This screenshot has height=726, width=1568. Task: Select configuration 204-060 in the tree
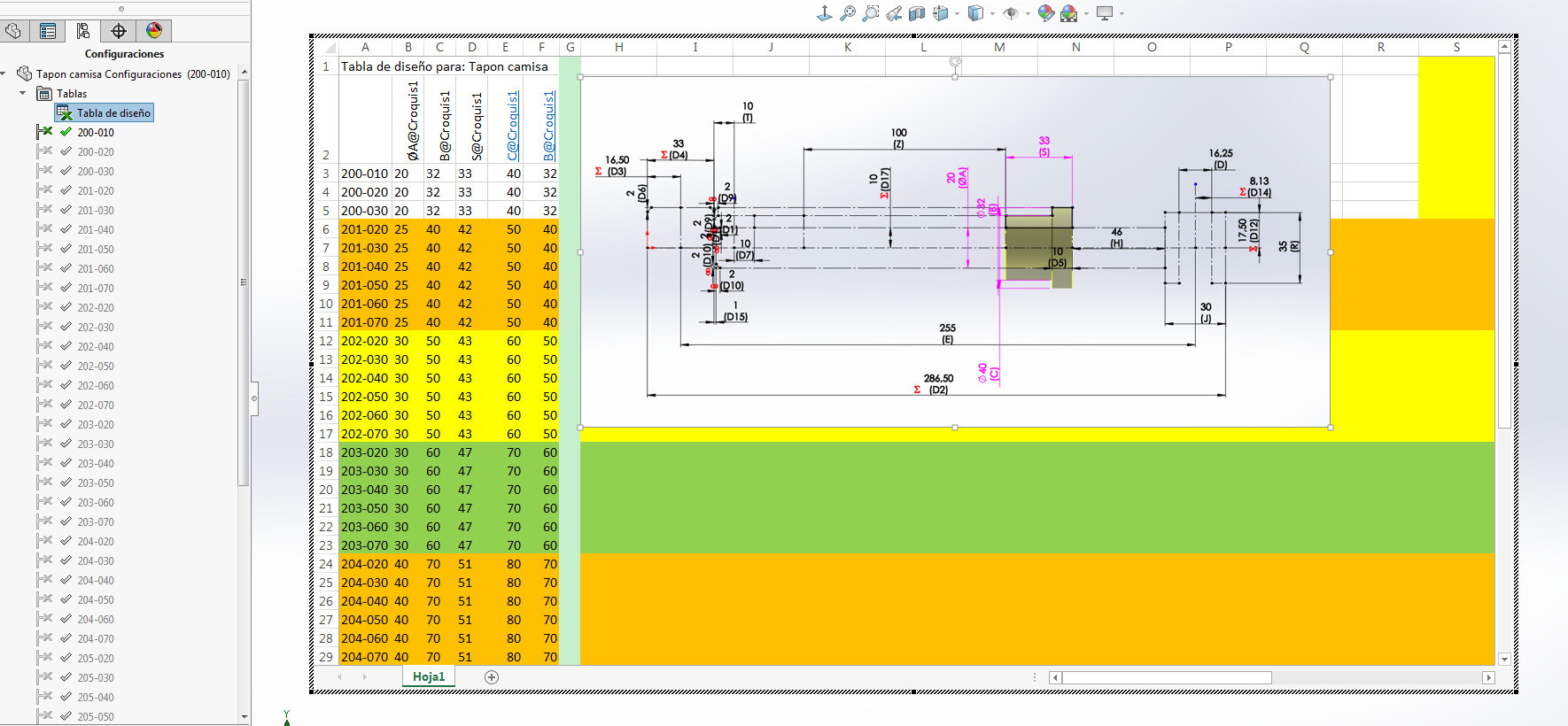[96, 619]
